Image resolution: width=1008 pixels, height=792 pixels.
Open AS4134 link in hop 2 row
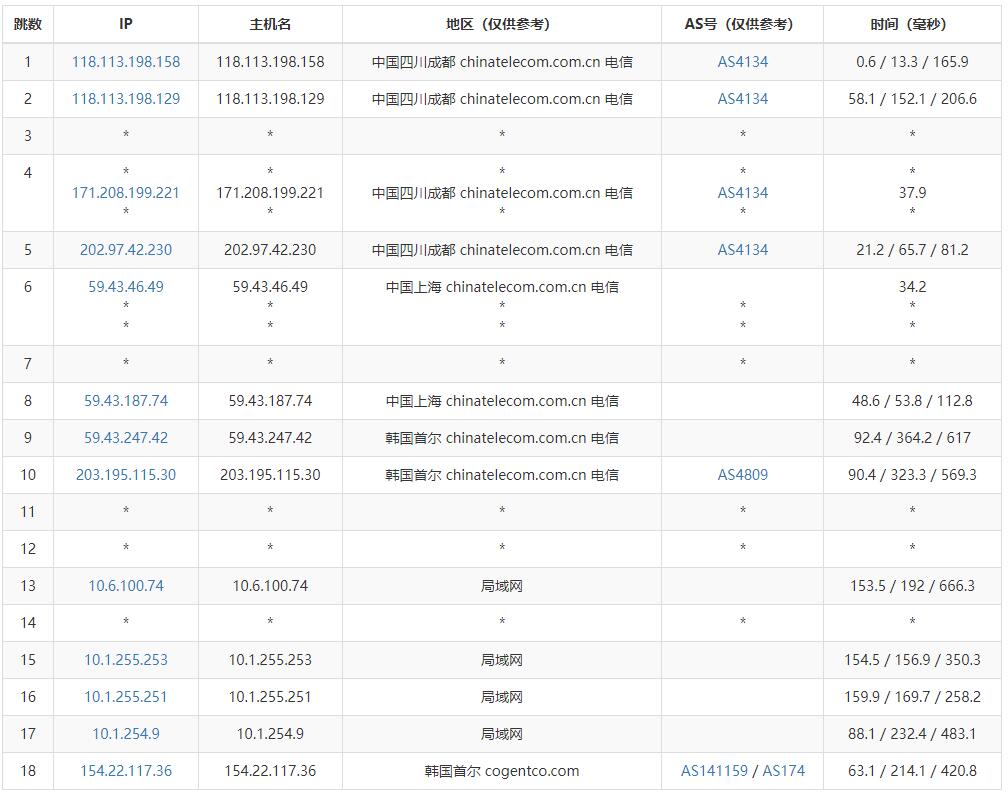[742, 98]
